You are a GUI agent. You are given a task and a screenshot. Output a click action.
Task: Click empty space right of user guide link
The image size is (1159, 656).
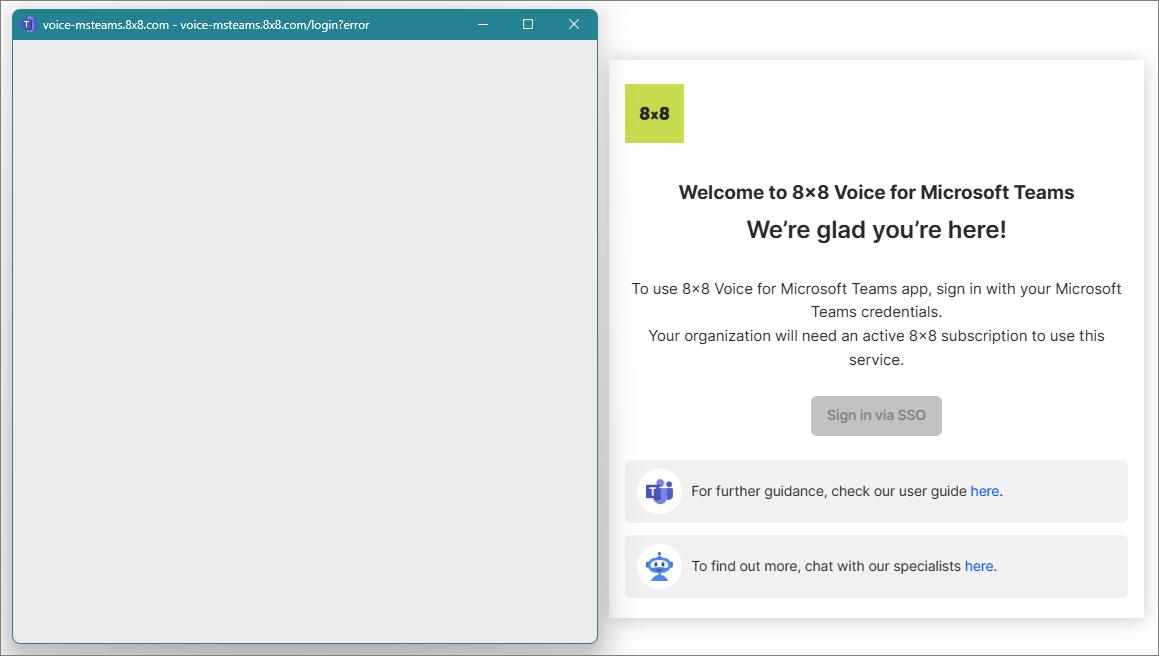[x=1065, y=491]
